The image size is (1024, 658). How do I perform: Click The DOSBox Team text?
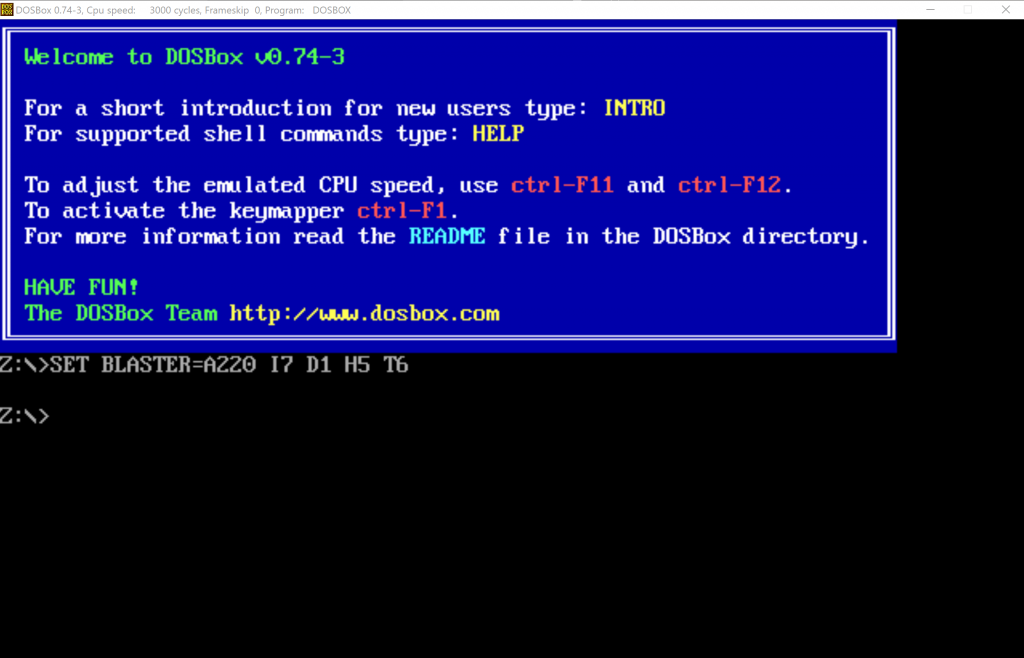(121, 313)
